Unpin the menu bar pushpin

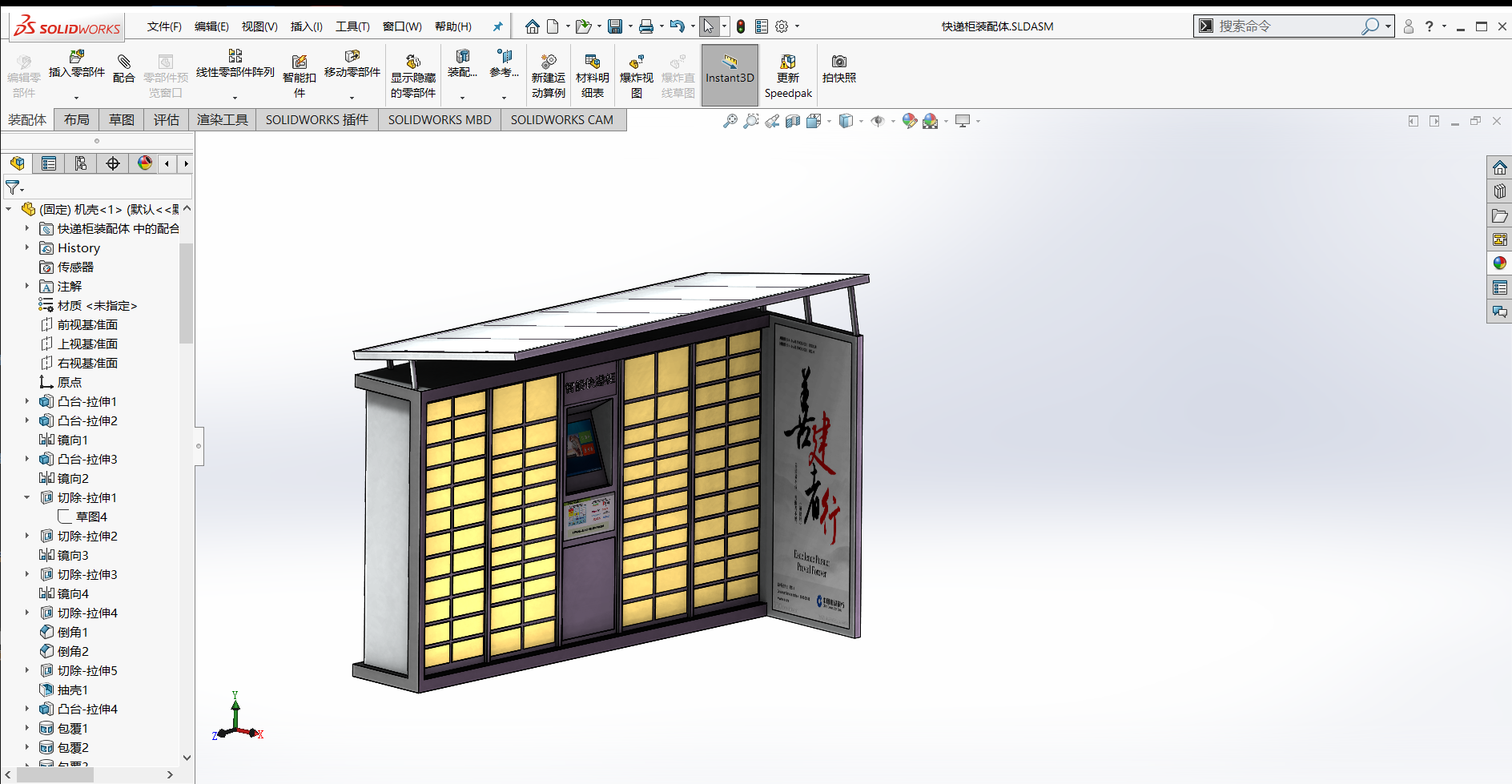coord(497,26)
